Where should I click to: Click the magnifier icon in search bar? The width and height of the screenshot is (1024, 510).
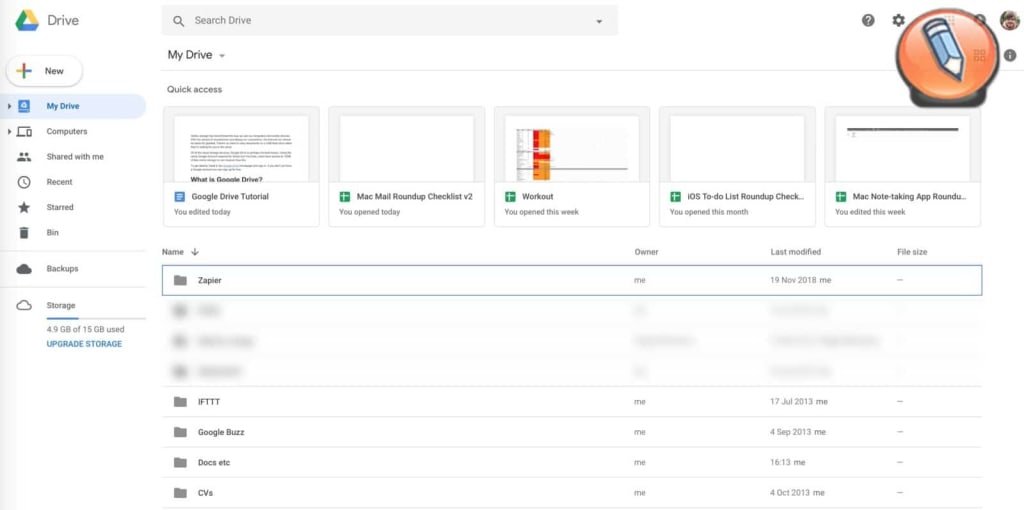[178, 21]
